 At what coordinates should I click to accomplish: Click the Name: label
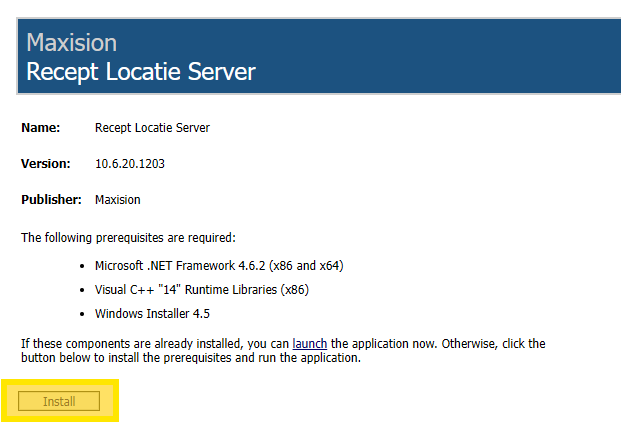point(40,128)
